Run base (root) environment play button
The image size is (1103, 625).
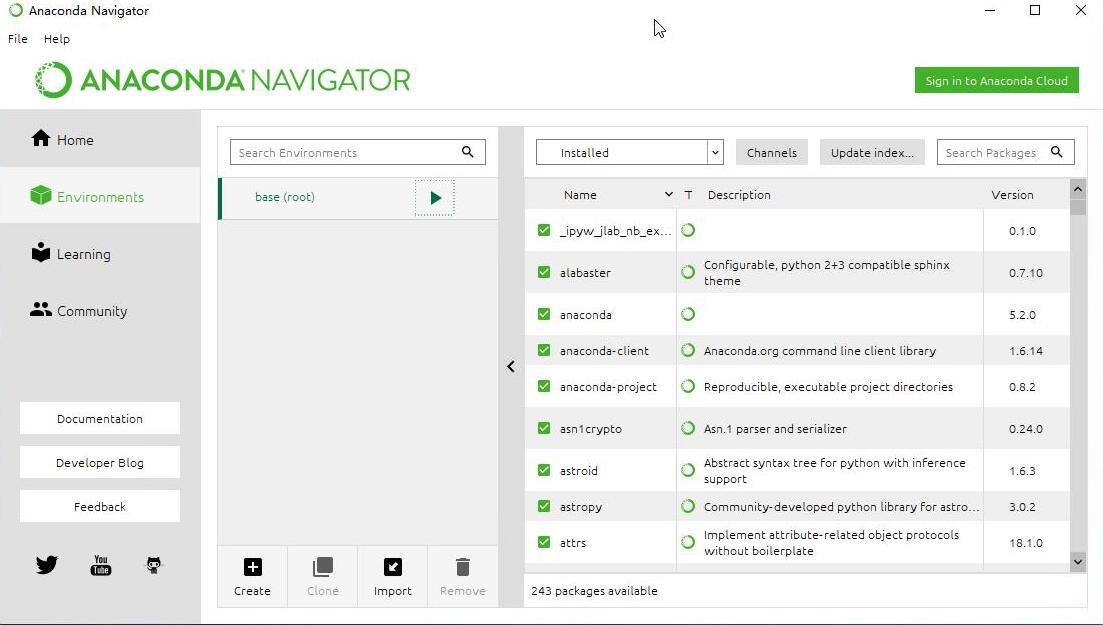tap(435, 198)
